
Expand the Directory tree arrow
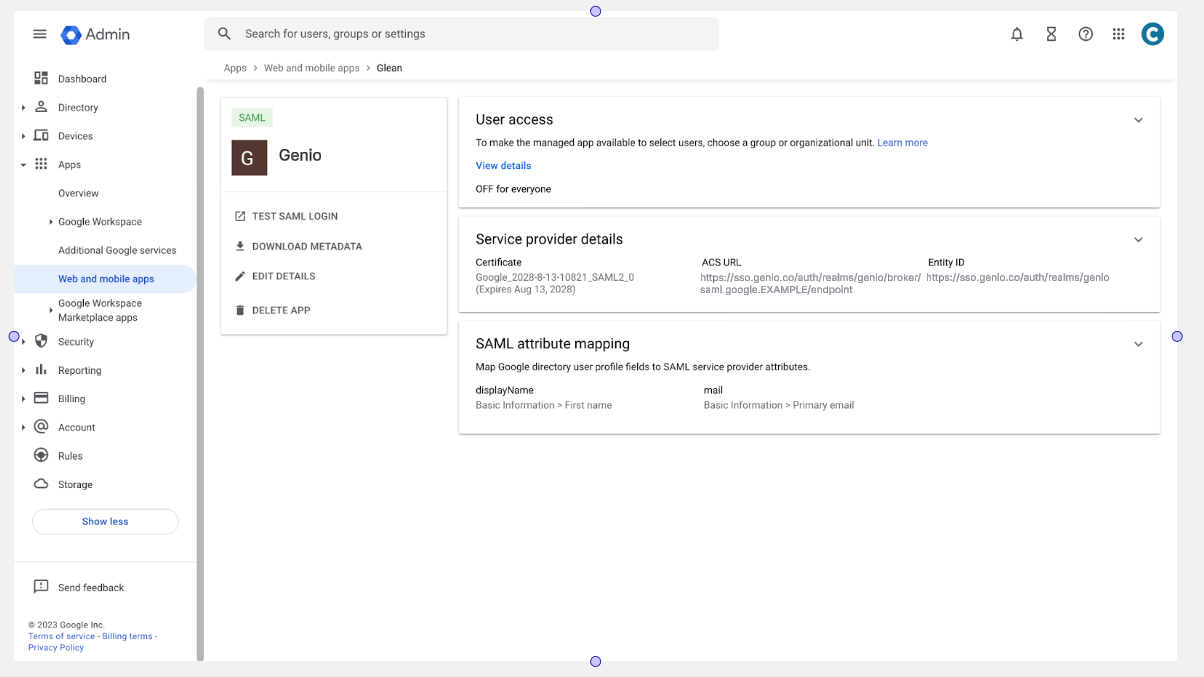point(23,107)
